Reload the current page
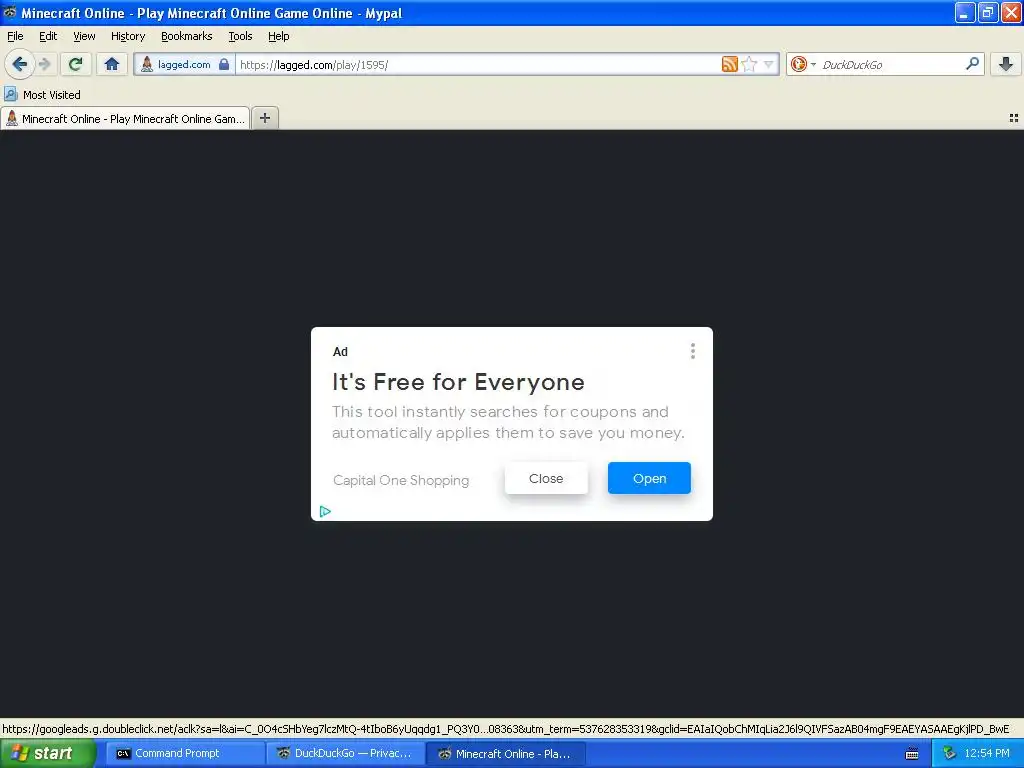This screenshot has height=768, width=1024. pyautogui.click(x=75, y=64)
